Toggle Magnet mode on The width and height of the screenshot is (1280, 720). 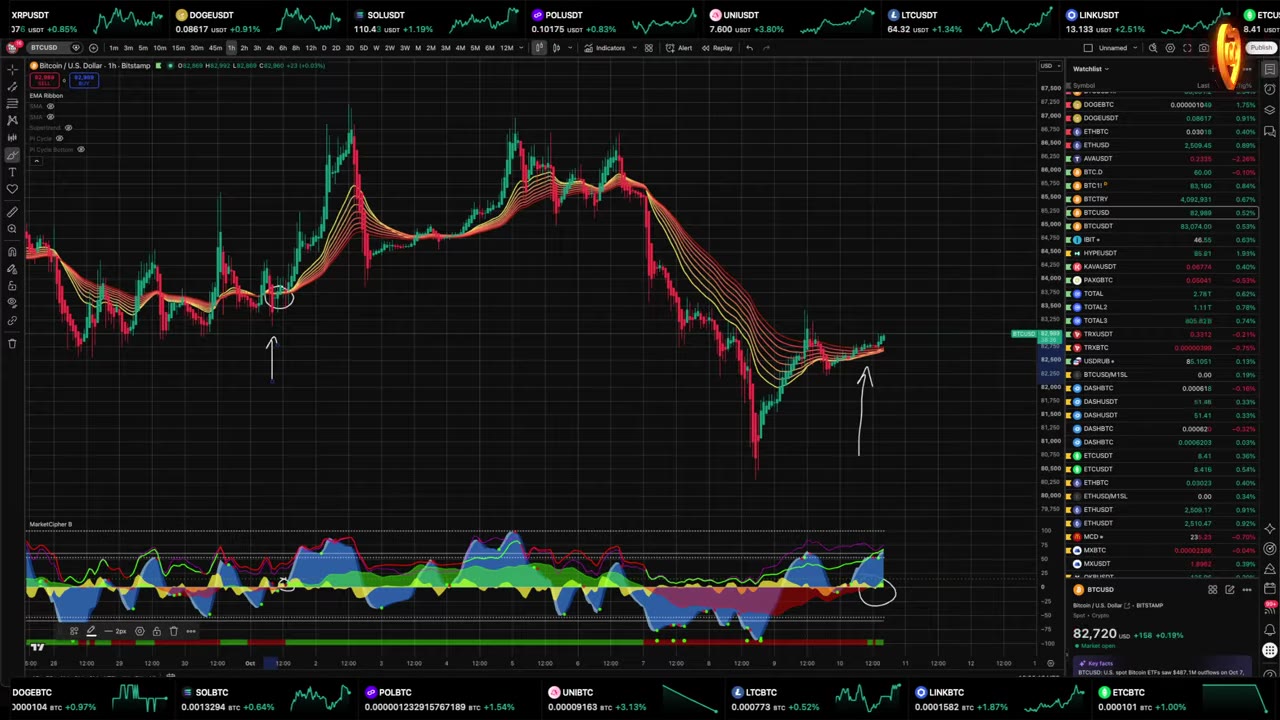pyautogui.click(x=12, y=252)
